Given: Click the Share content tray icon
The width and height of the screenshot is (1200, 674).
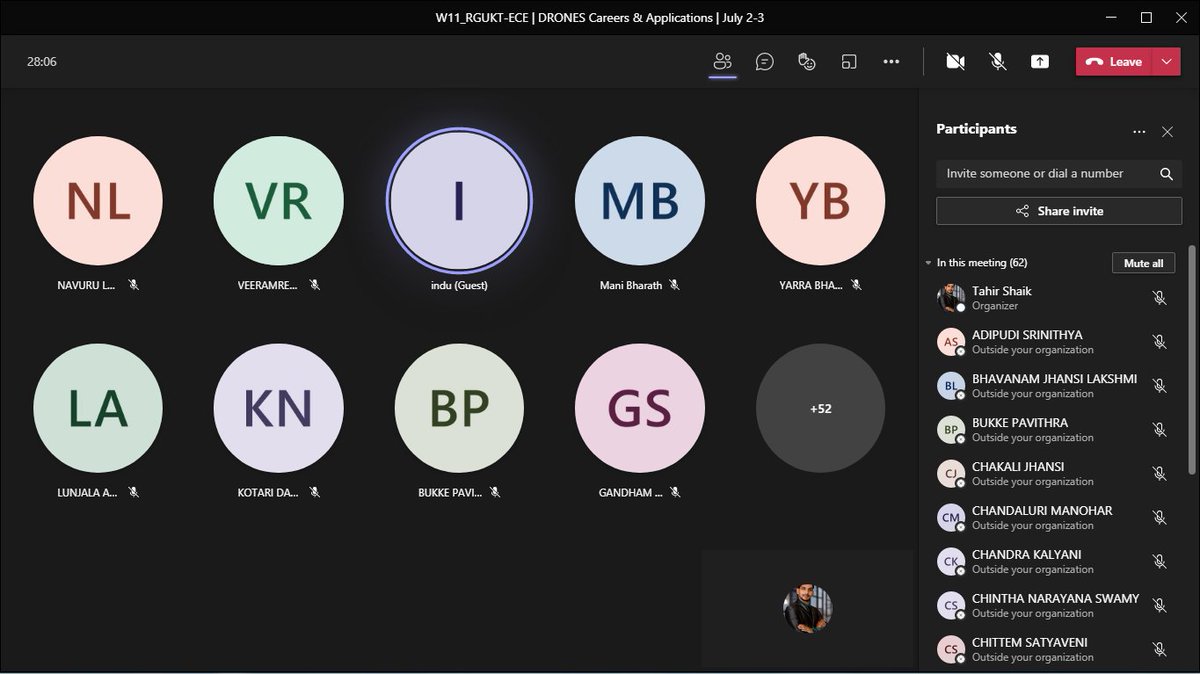Looking at the screenshot, I should (1040, 61).
